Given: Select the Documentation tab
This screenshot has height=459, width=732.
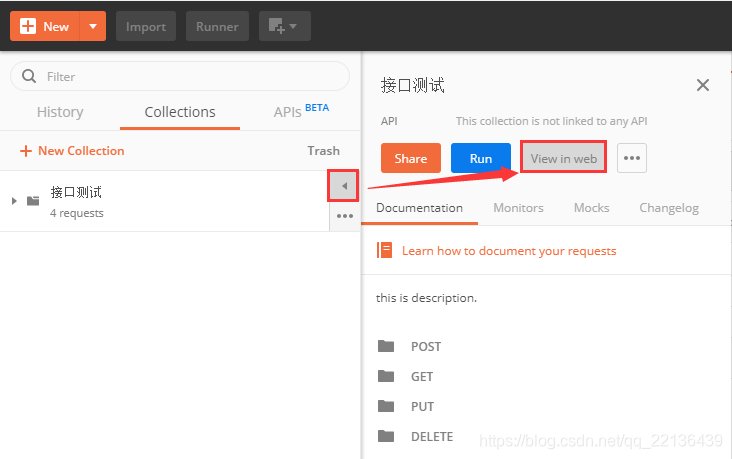Looking at the screenshot, I should pos(419,208).
